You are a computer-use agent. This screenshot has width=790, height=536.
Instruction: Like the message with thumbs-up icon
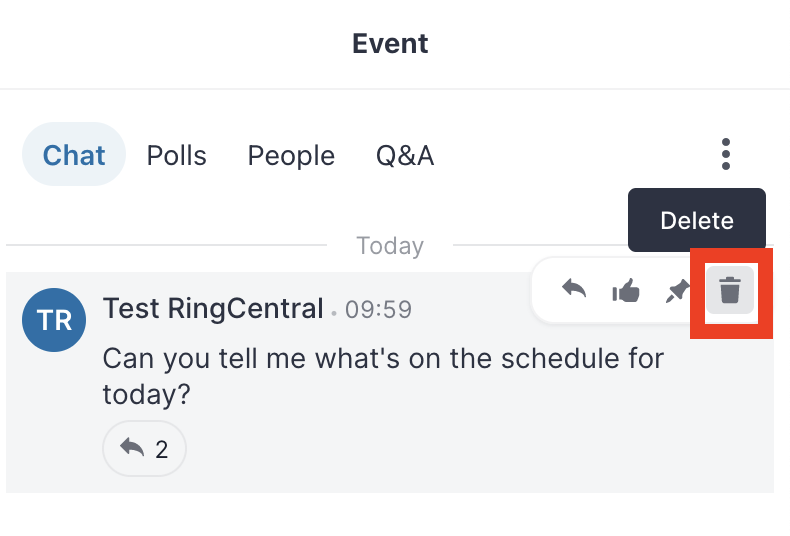626,291
